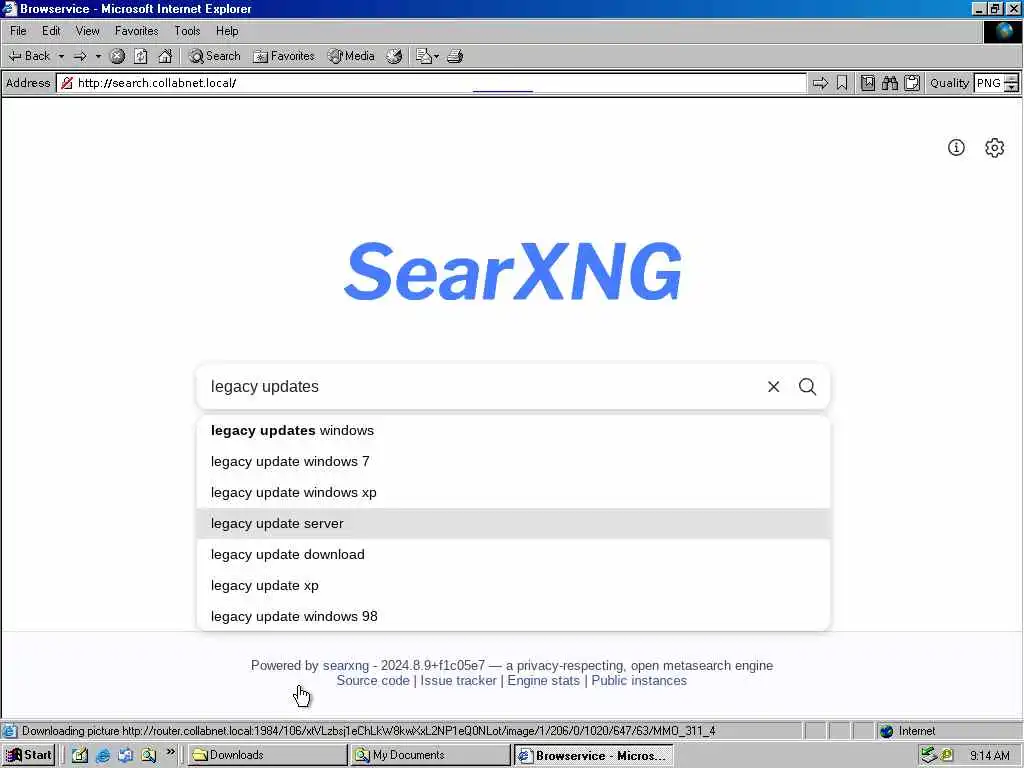Select suggestion 'legacy update windows 98'

(x=513, y=616)
